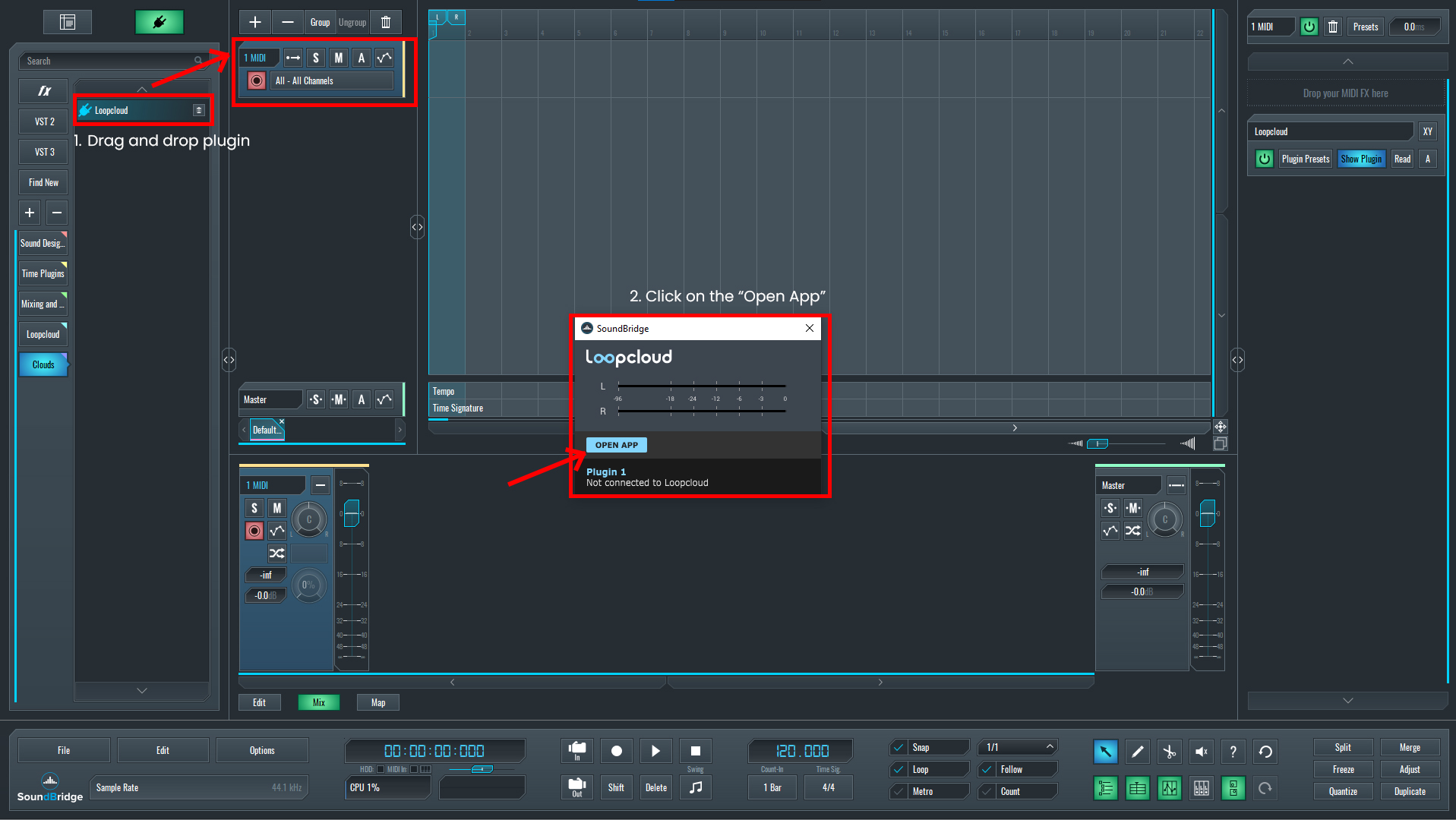Open the Edit menu in bottom bar
This screenshot has height=820, width=1456.
[x=163, y=750]
